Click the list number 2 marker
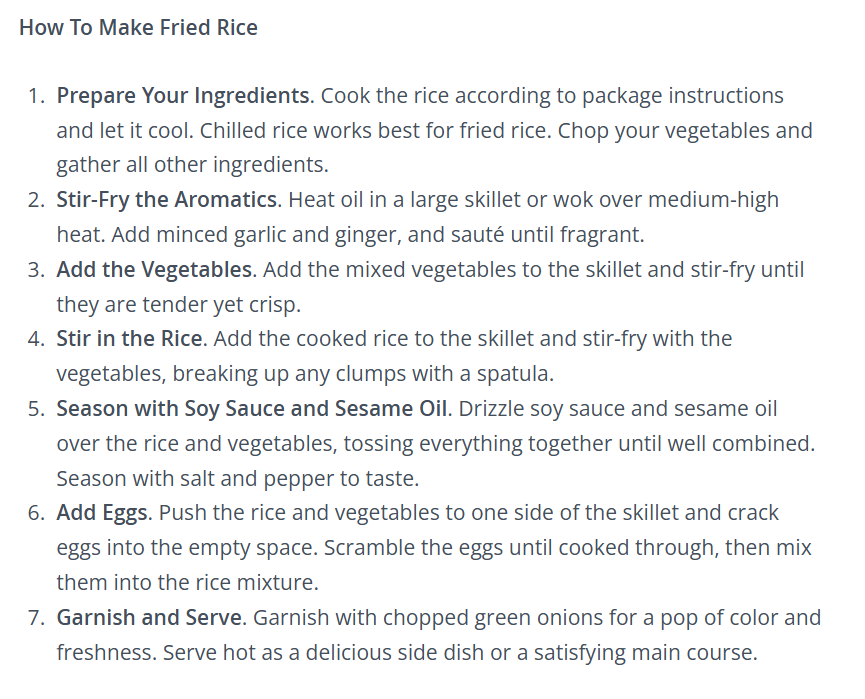 tap(36, 200)
